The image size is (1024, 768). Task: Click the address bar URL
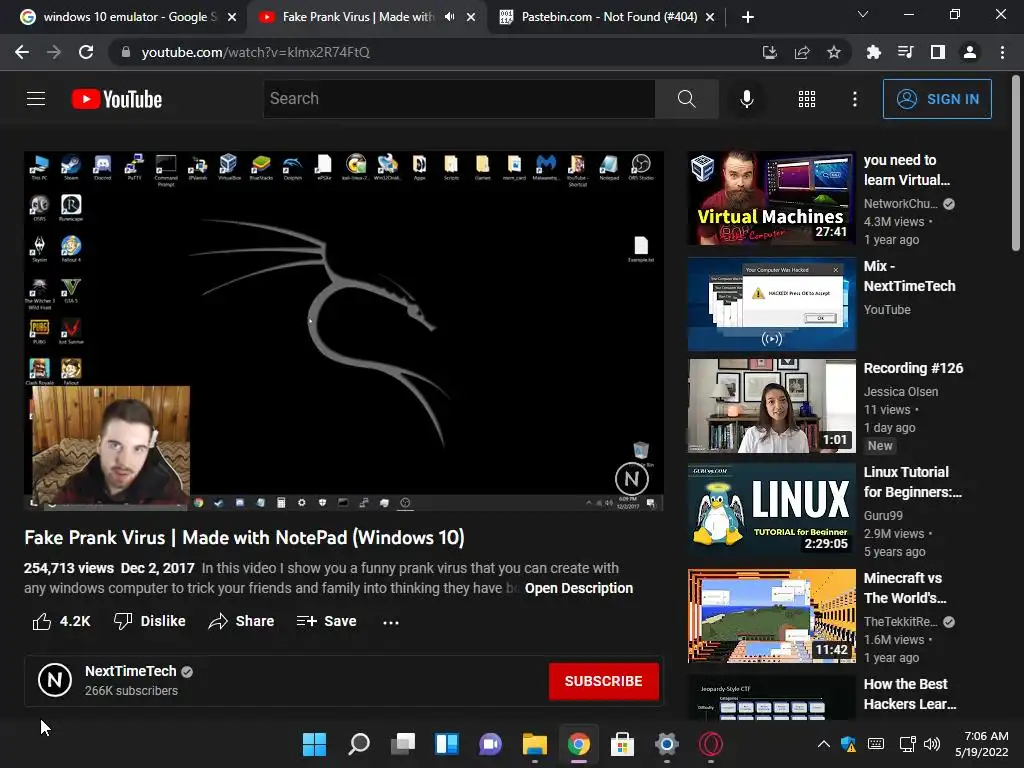pyautogui.click(x=256, y=52)
